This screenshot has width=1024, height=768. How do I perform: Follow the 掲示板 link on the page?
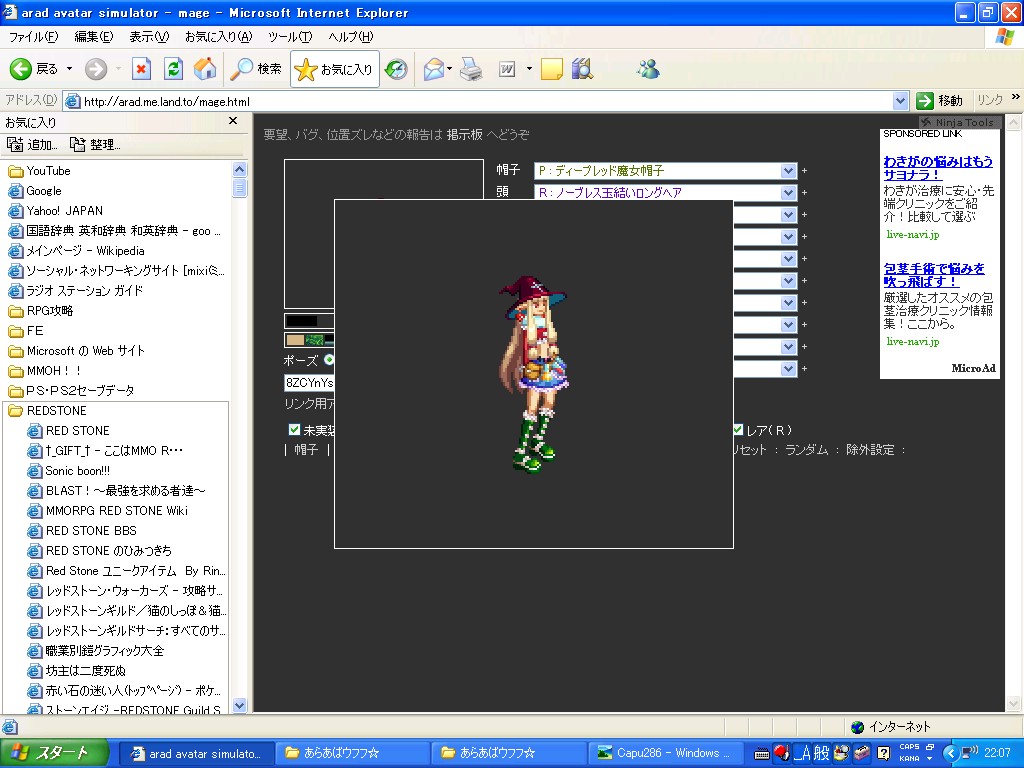click(465, 135)
